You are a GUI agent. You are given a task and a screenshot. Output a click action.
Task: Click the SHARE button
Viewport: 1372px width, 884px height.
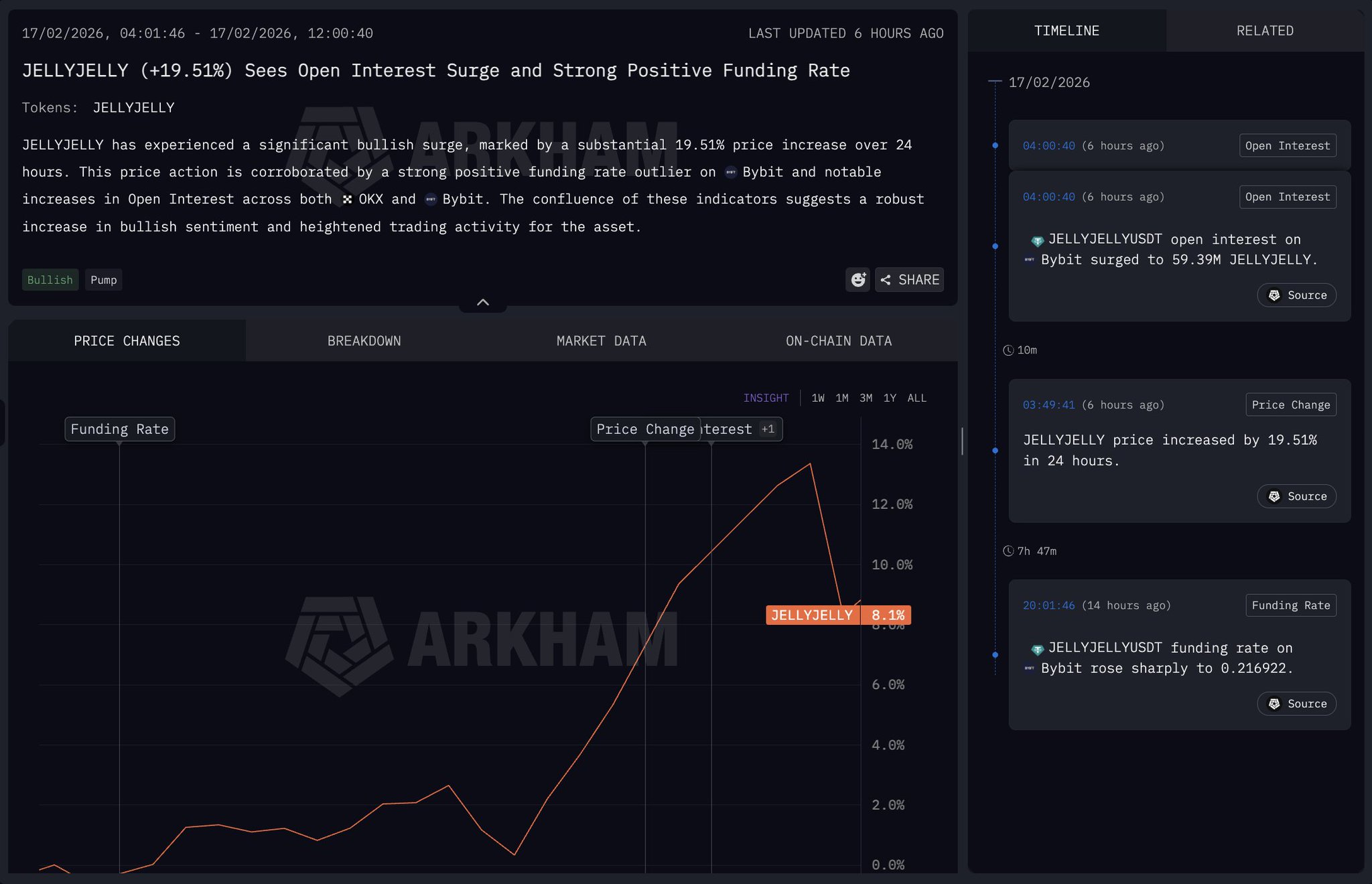point(909,280)
